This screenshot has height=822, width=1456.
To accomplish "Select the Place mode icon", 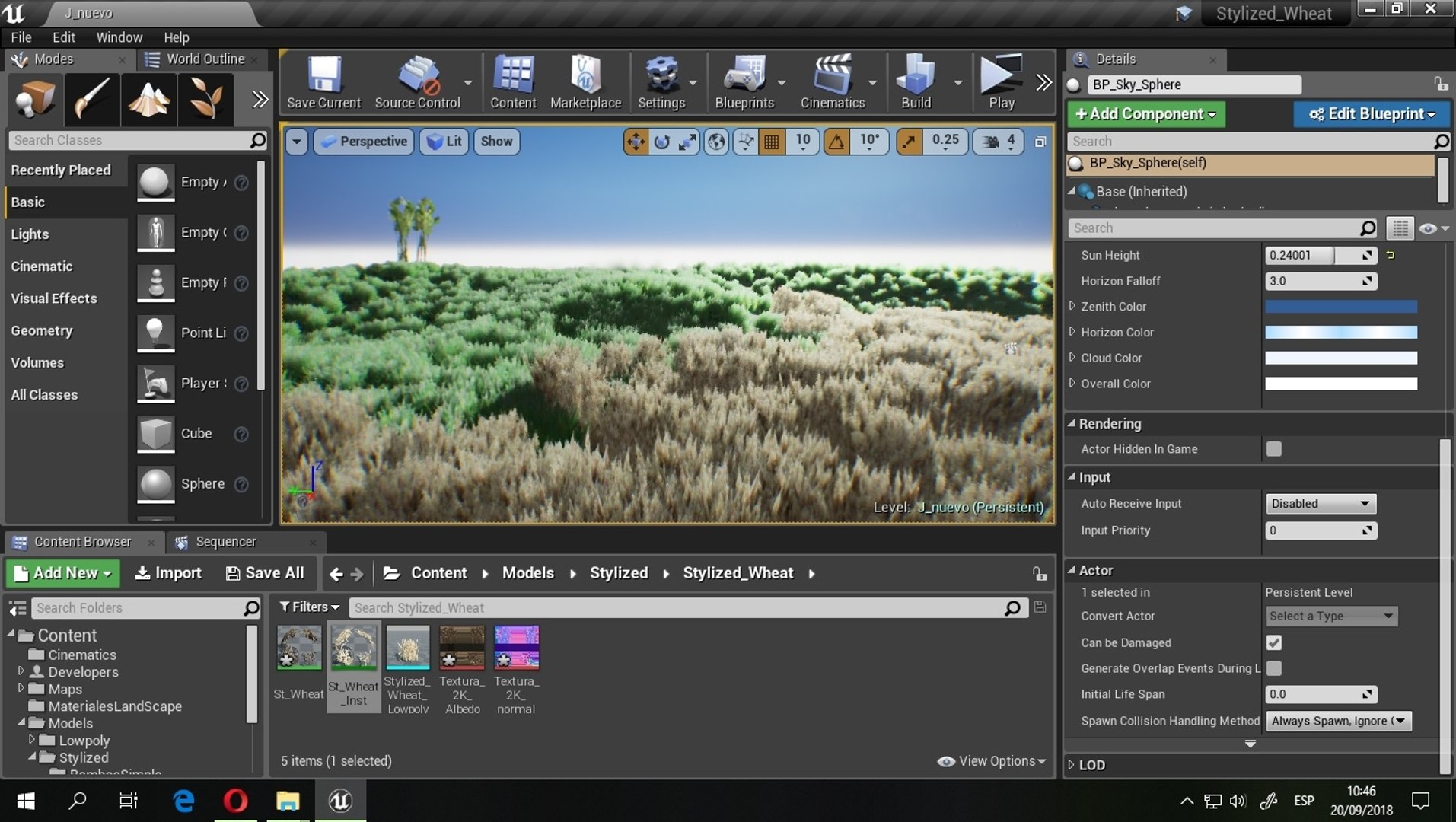I will coord(35,99).
